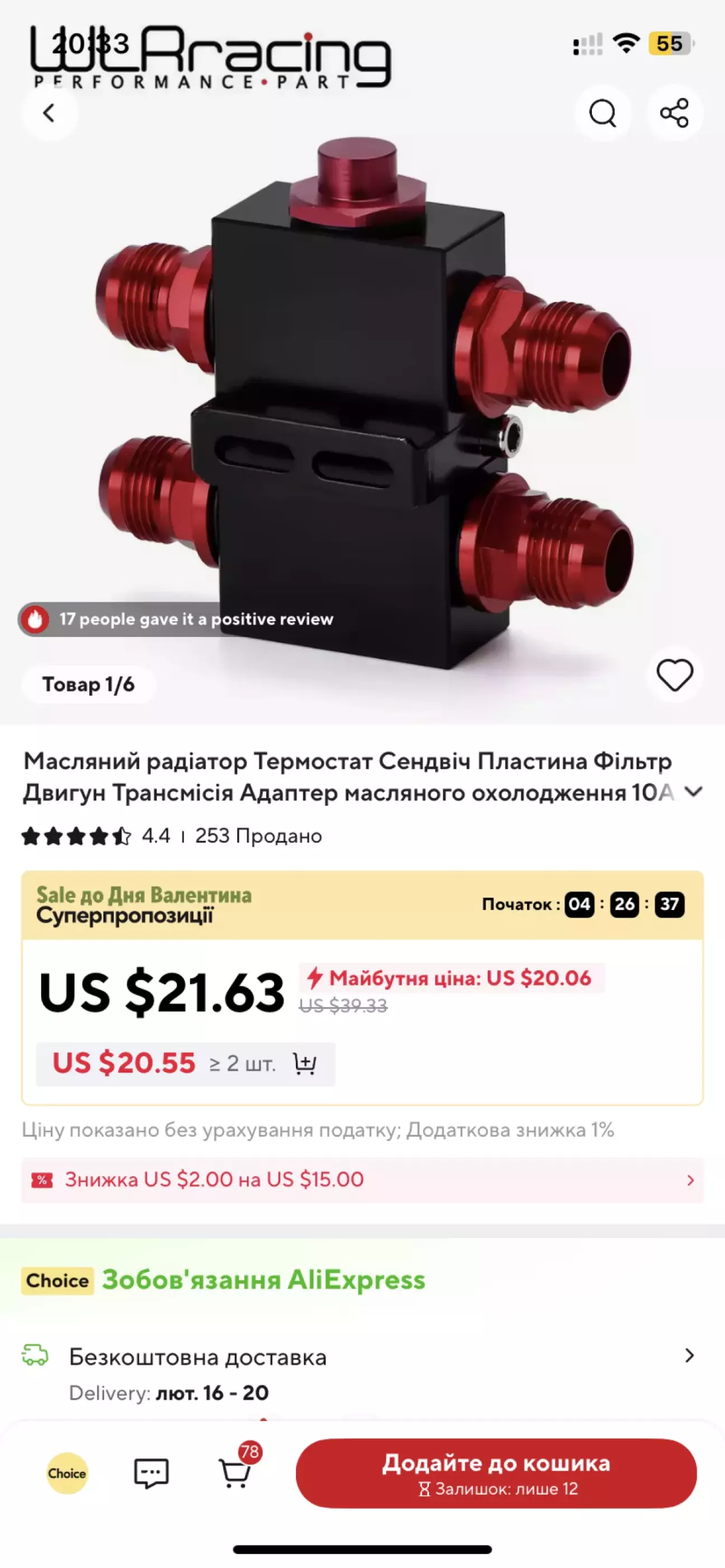
Task: Tap the Товар 1/6 image counter
Action: pos(88,684)
